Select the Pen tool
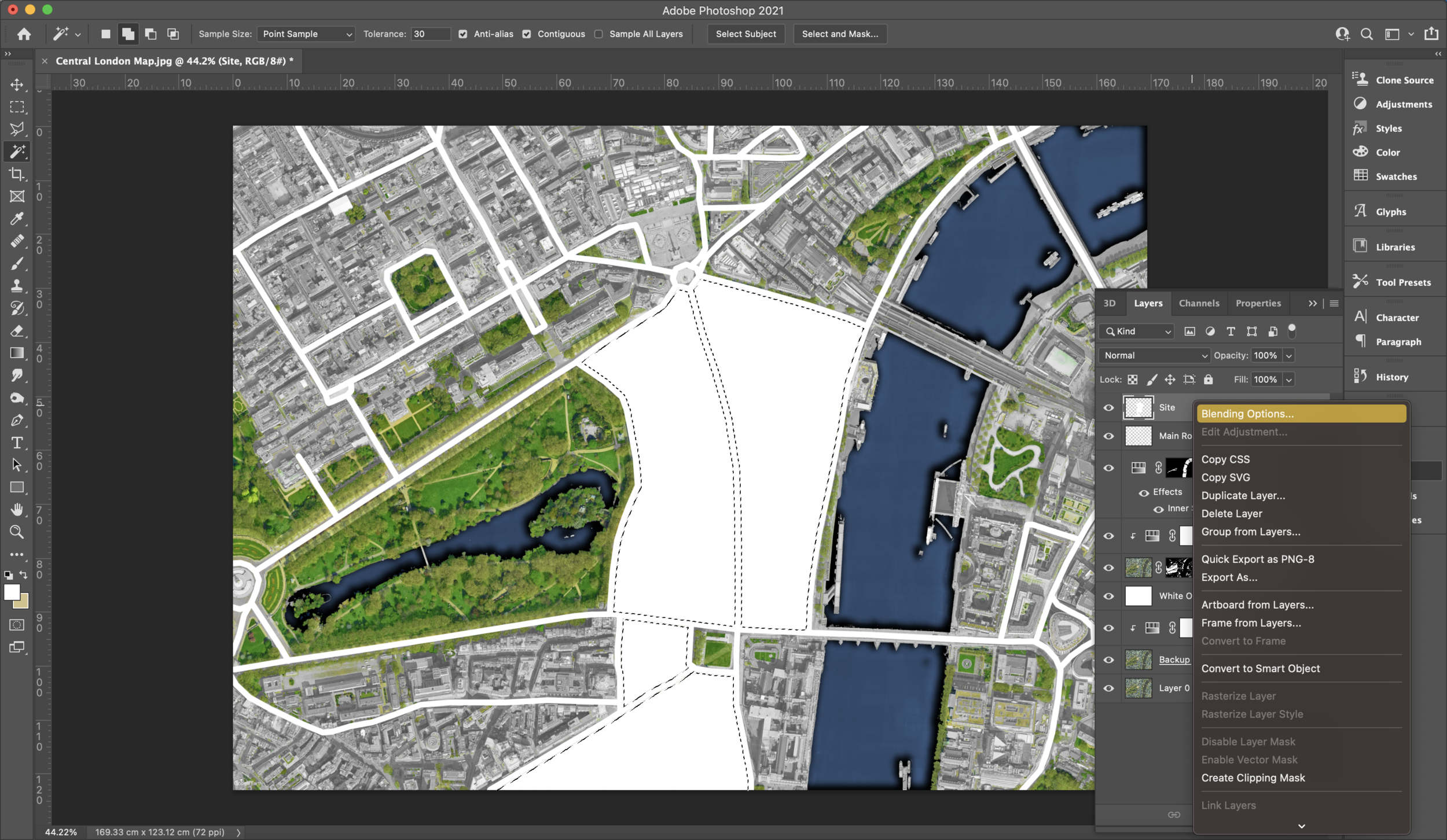 pos(17,421)
